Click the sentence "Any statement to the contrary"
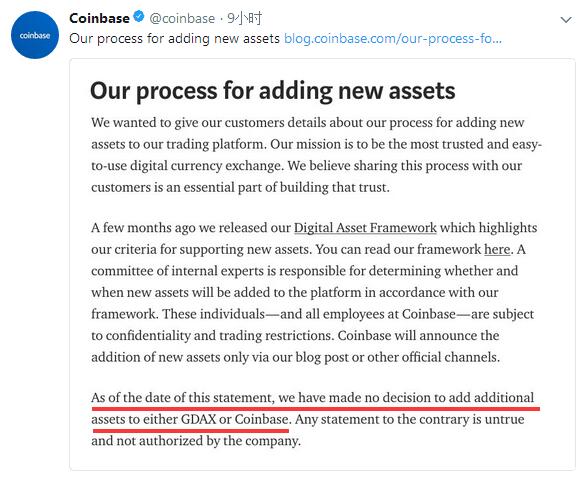The image size is (585, 478). [x=410, y=419]
